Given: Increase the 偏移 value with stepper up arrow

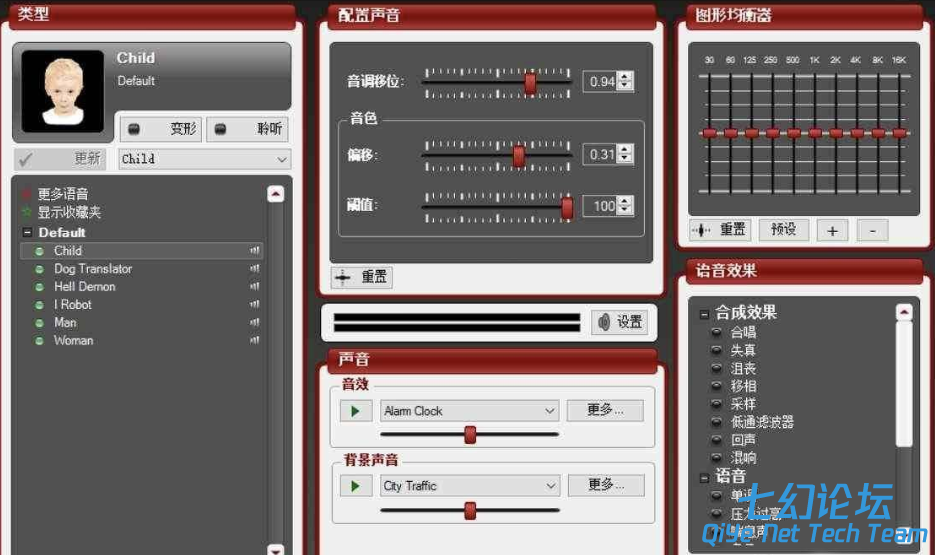Looking at the screenshot, I should pyautogui.click(x=625, y=150).
